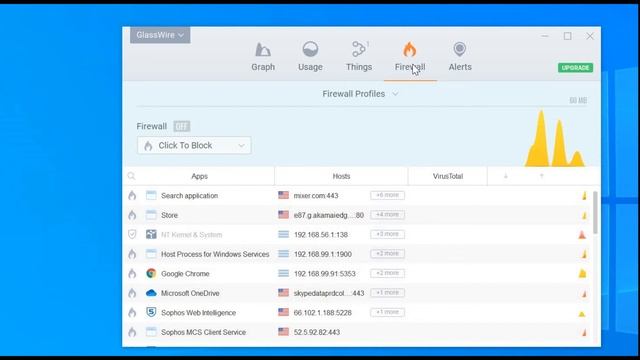Select host mixer.com:443
The image size is (640, 360).
pos(316,196)
